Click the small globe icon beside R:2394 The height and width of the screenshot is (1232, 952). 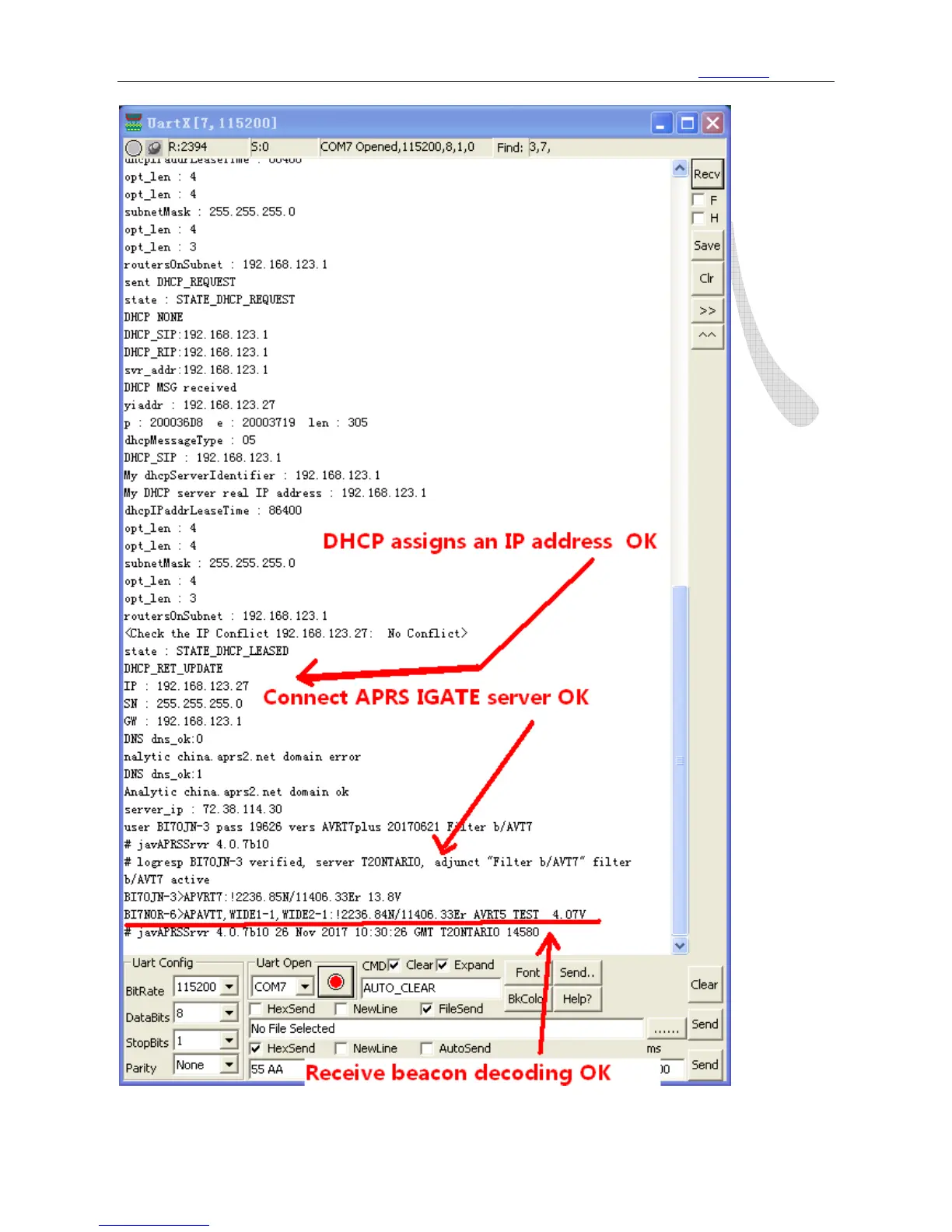coord(154,148)
